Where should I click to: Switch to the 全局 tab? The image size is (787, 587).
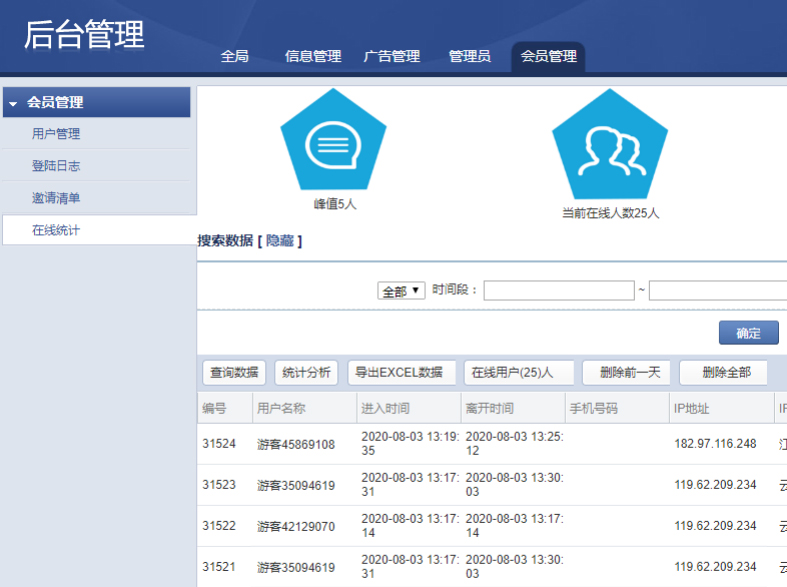click(x=234, y=56)
